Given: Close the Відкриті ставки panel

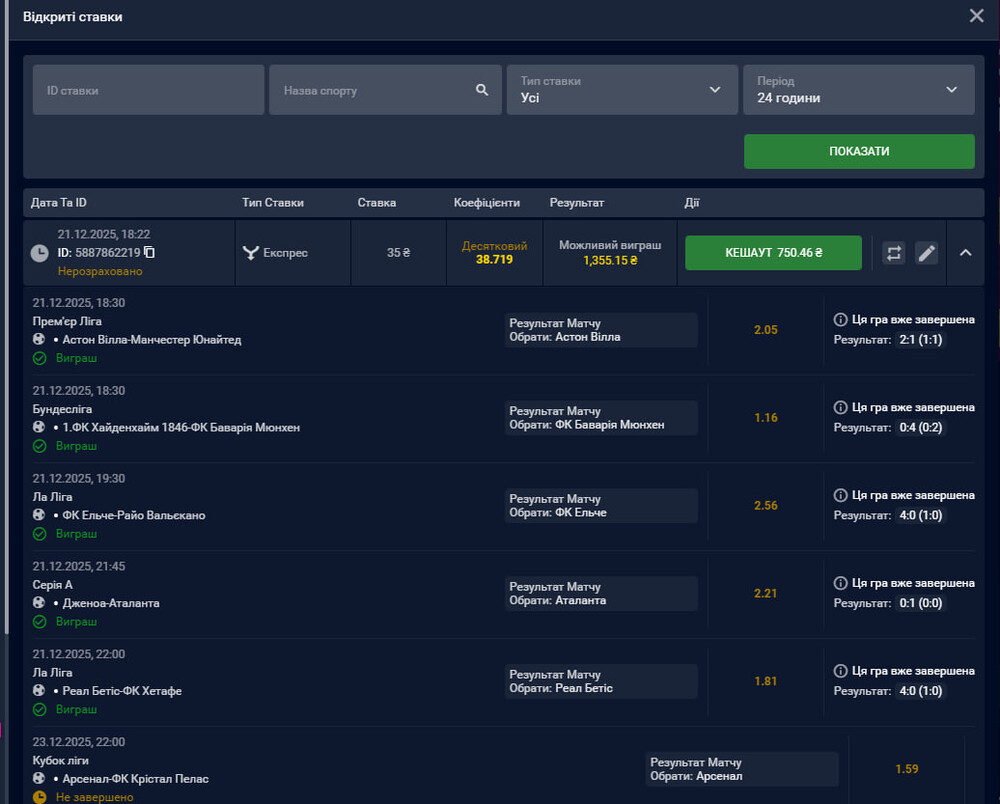Looking at the screenshot, I should 976,15.
